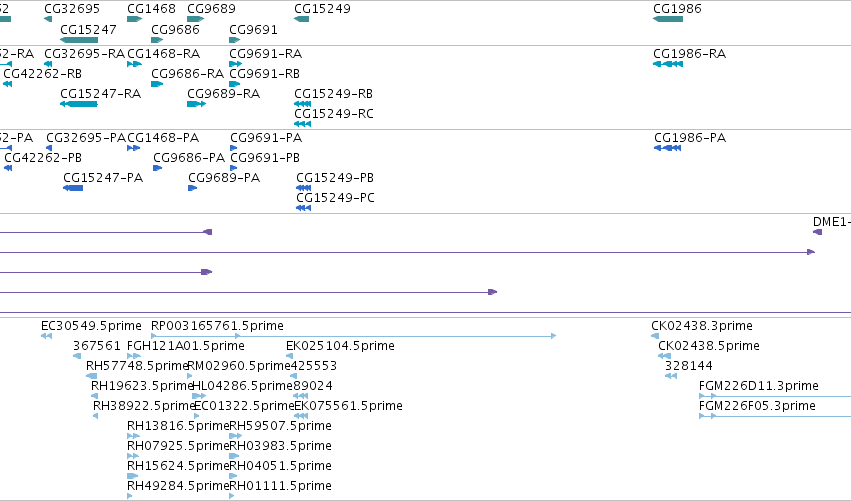Click the CG15249-PB protein label
The height and width of the screenshot is (501, 851).
point(335,178)
